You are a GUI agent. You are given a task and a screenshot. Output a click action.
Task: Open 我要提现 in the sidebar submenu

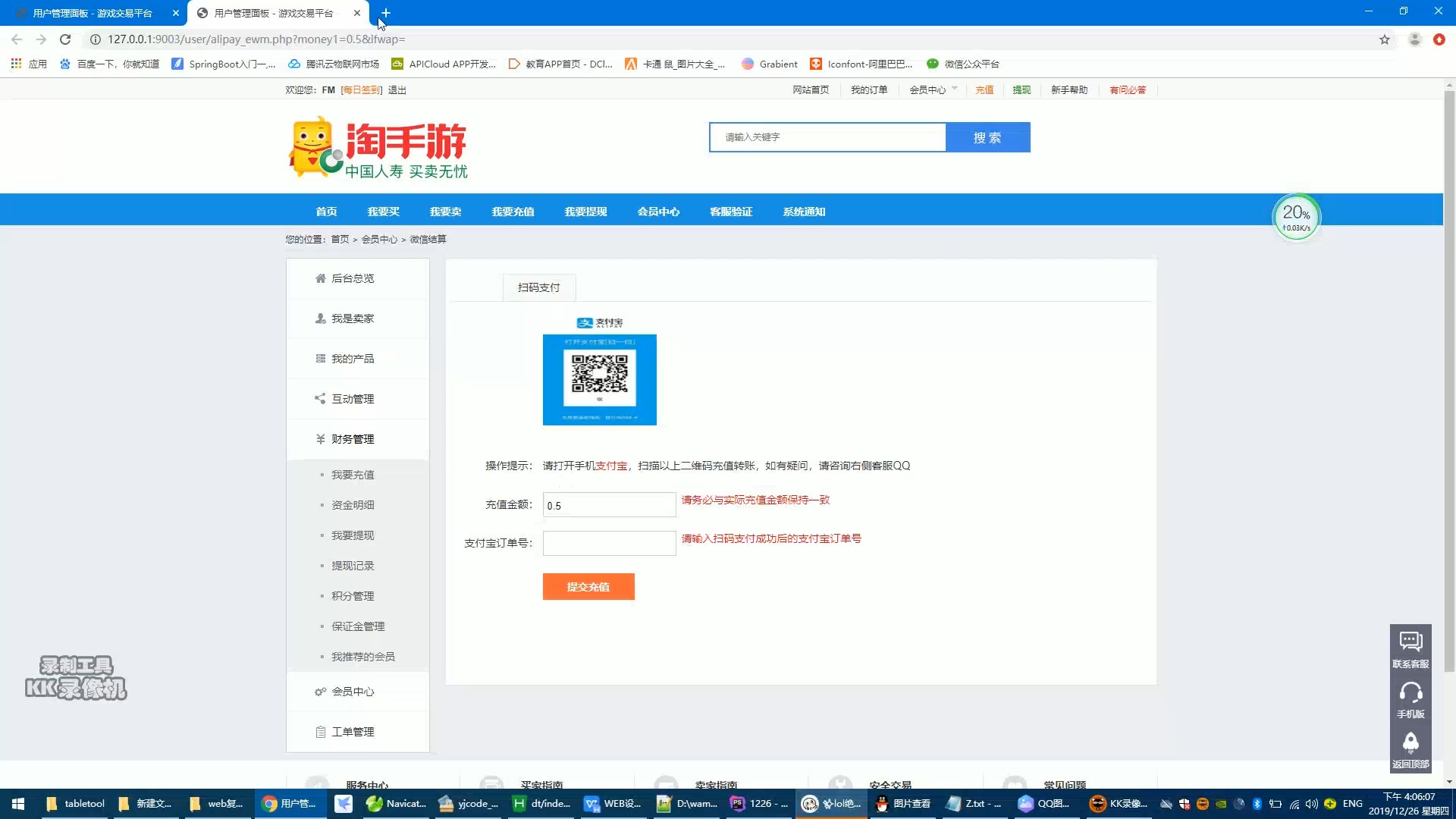(353, 535)
